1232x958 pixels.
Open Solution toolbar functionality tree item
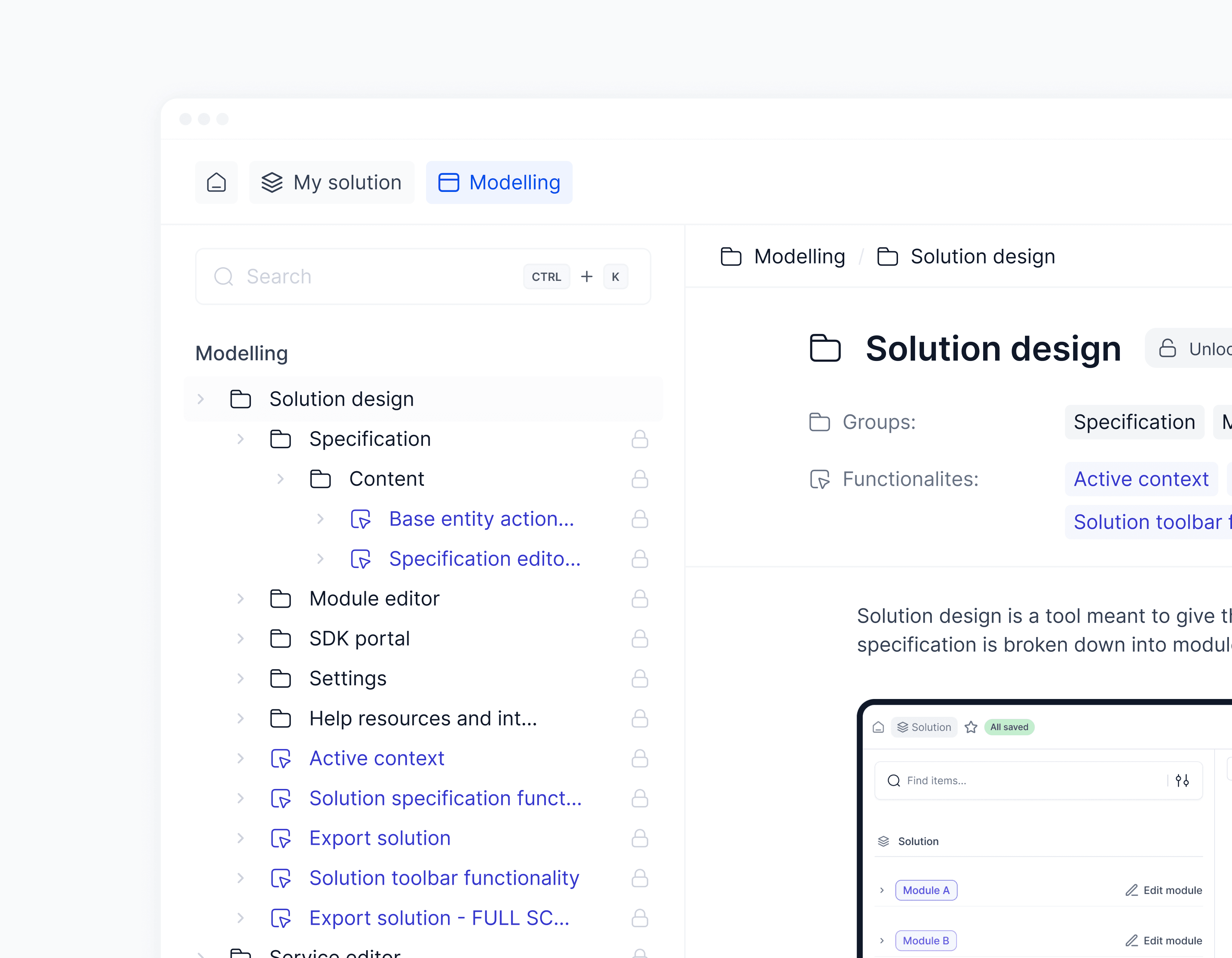click(444, 878)
